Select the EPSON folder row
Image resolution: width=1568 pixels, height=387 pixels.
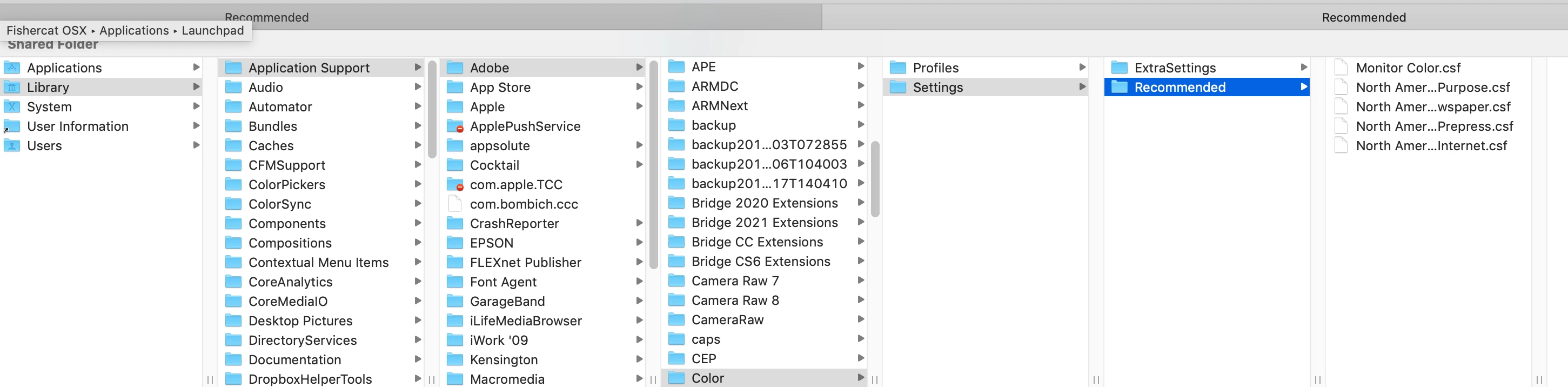click(x=544, y=243)
